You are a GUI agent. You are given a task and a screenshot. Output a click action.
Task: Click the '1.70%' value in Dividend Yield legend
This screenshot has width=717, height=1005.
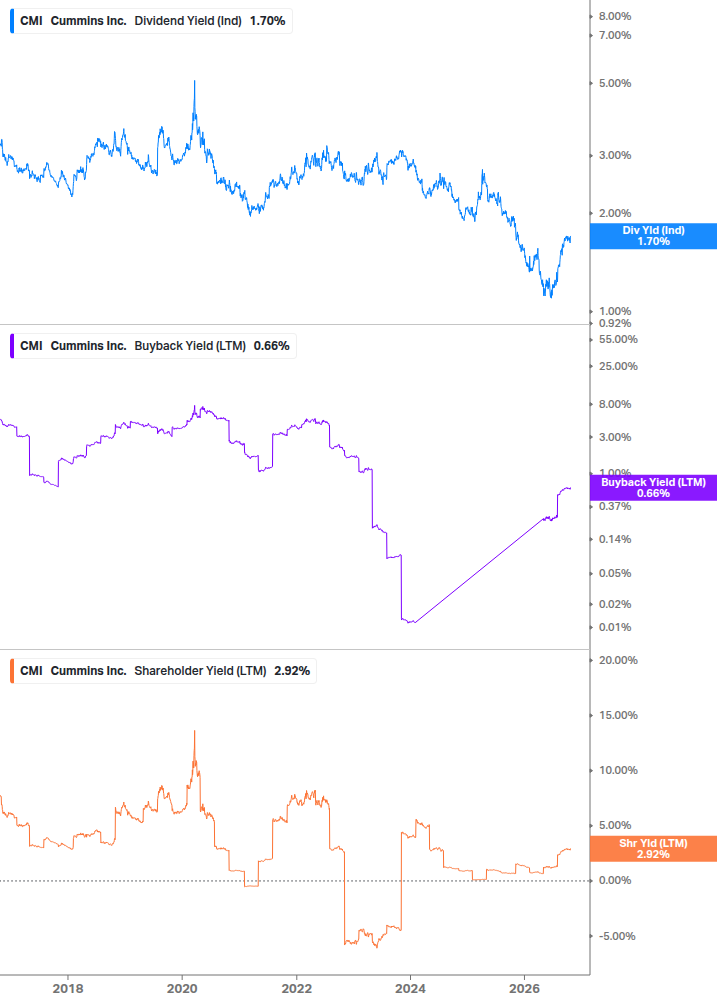coord(267,21)
